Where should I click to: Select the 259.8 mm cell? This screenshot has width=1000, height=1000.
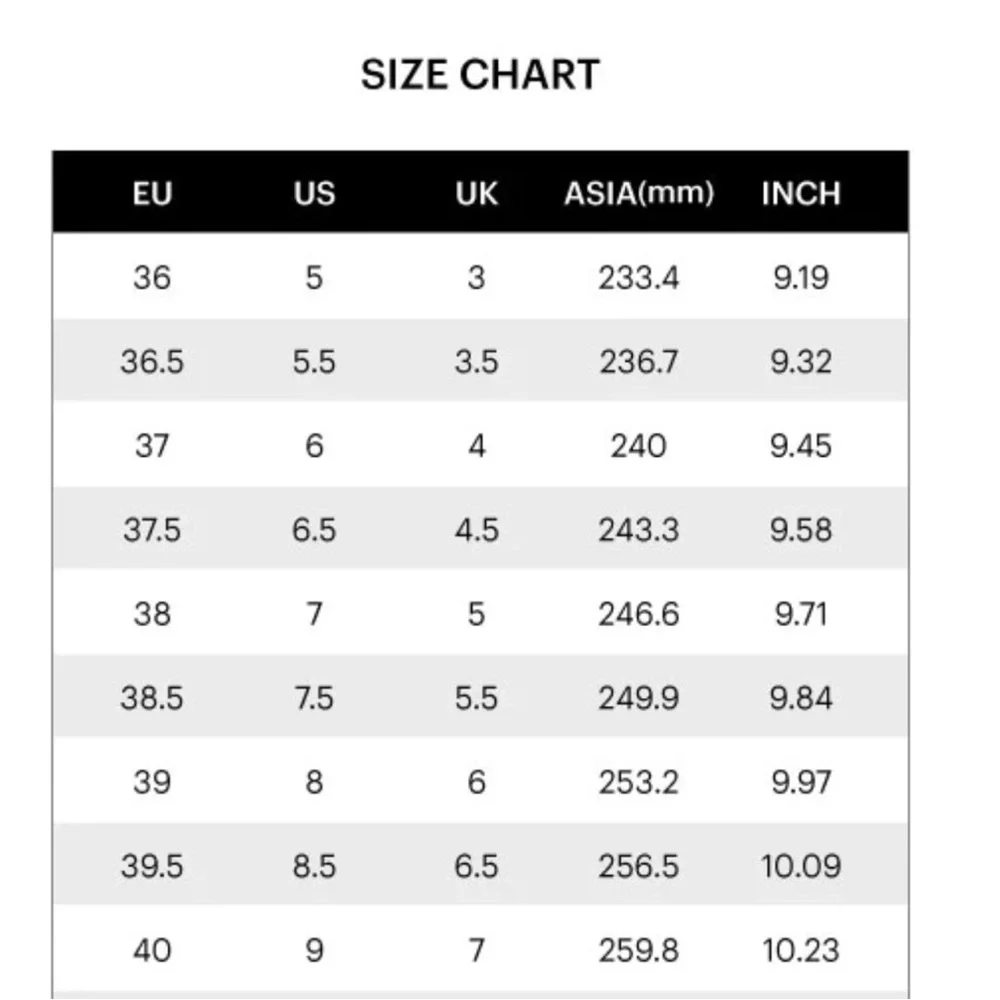pyautogui.click(x=639, y=949)
